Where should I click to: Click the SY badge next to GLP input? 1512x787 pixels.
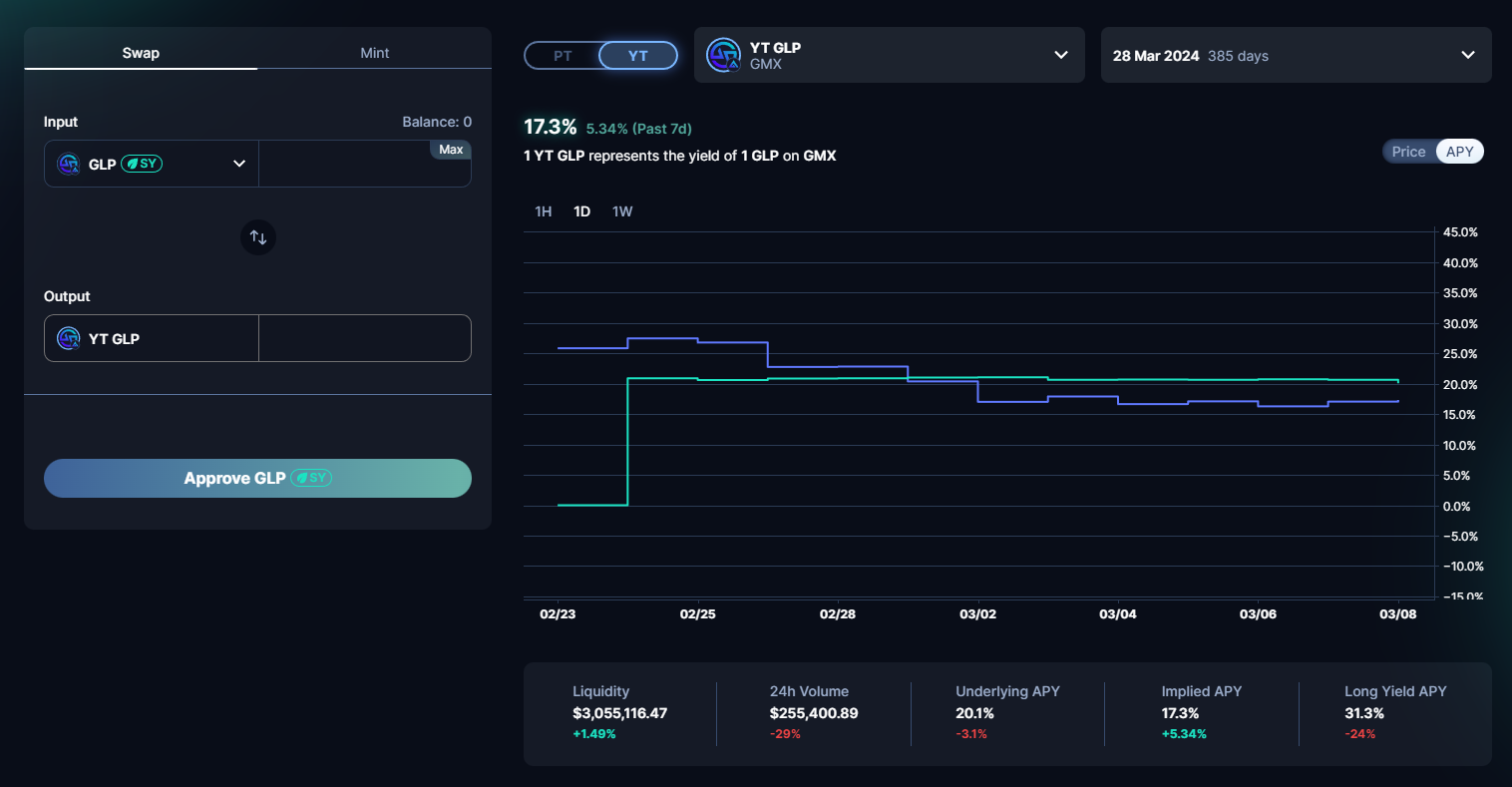[x=142, y=164]
